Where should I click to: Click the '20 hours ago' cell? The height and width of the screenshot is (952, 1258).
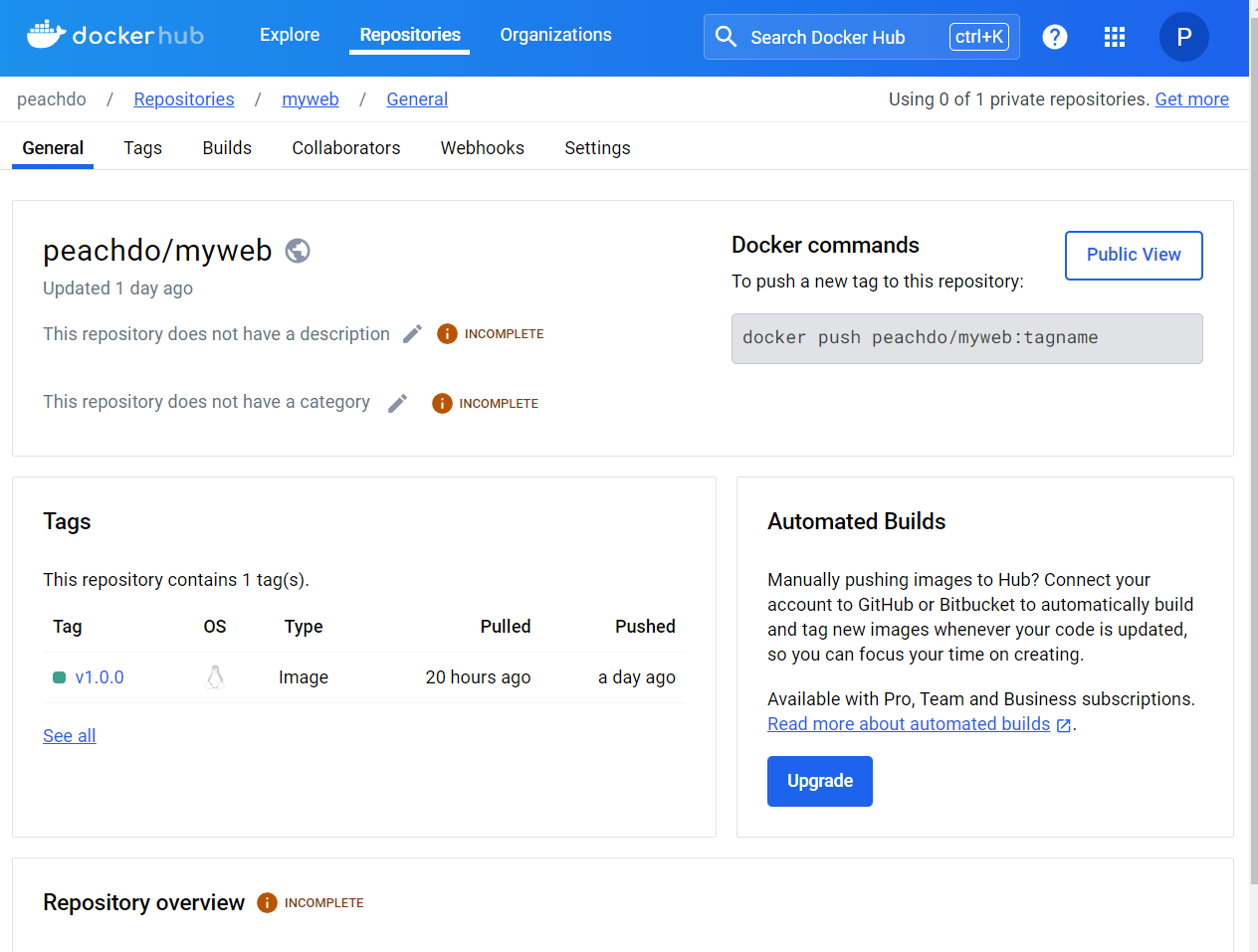(478, 677)
